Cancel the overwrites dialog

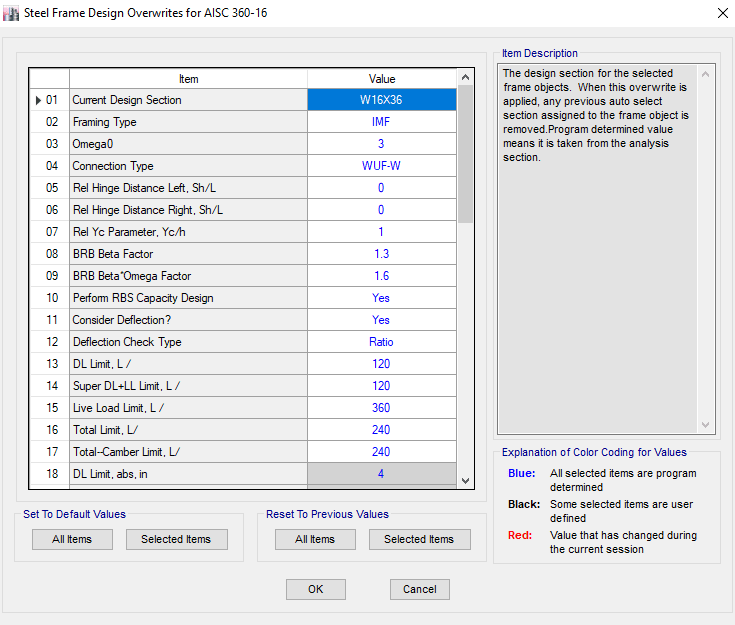click(x=420, y=589)
